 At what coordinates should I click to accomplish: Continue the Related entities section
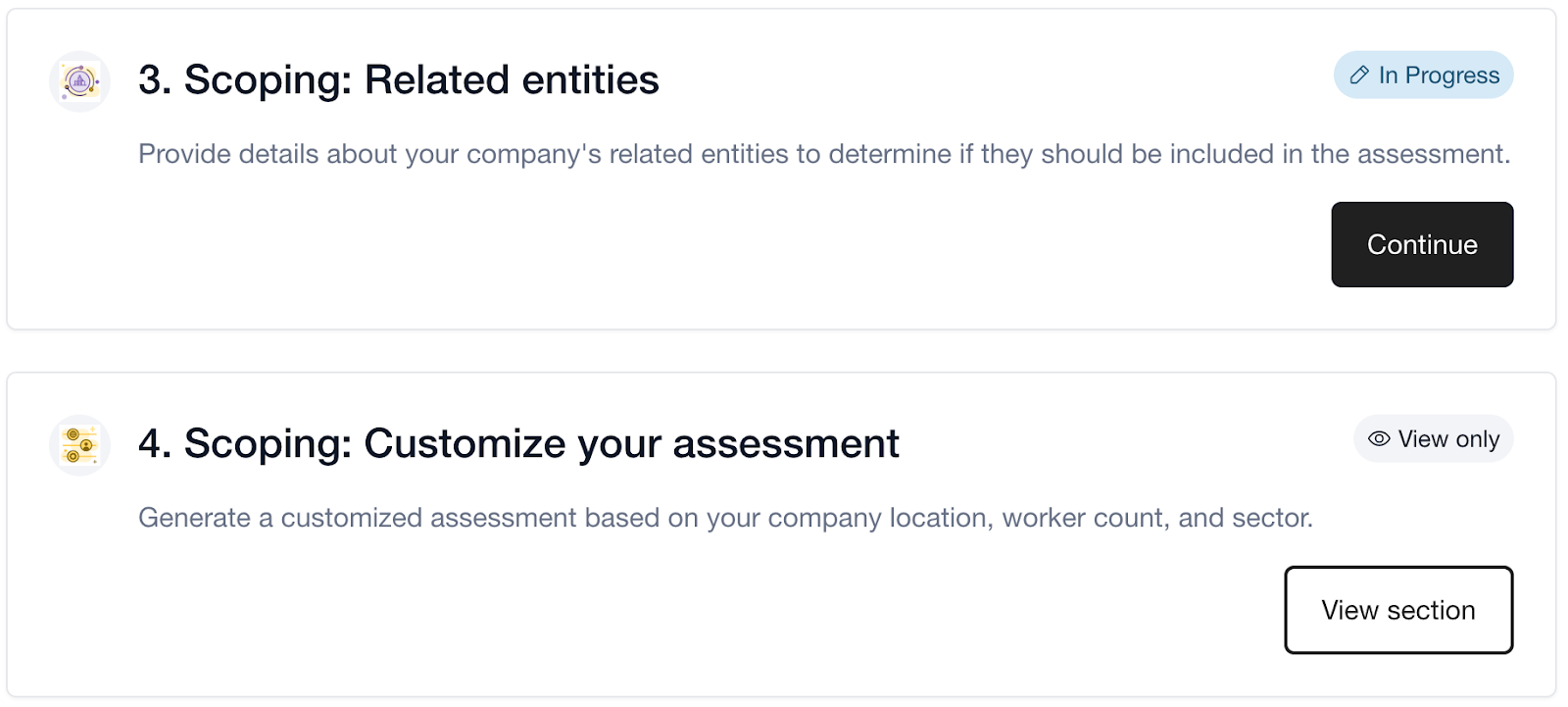pos(1422,245)
